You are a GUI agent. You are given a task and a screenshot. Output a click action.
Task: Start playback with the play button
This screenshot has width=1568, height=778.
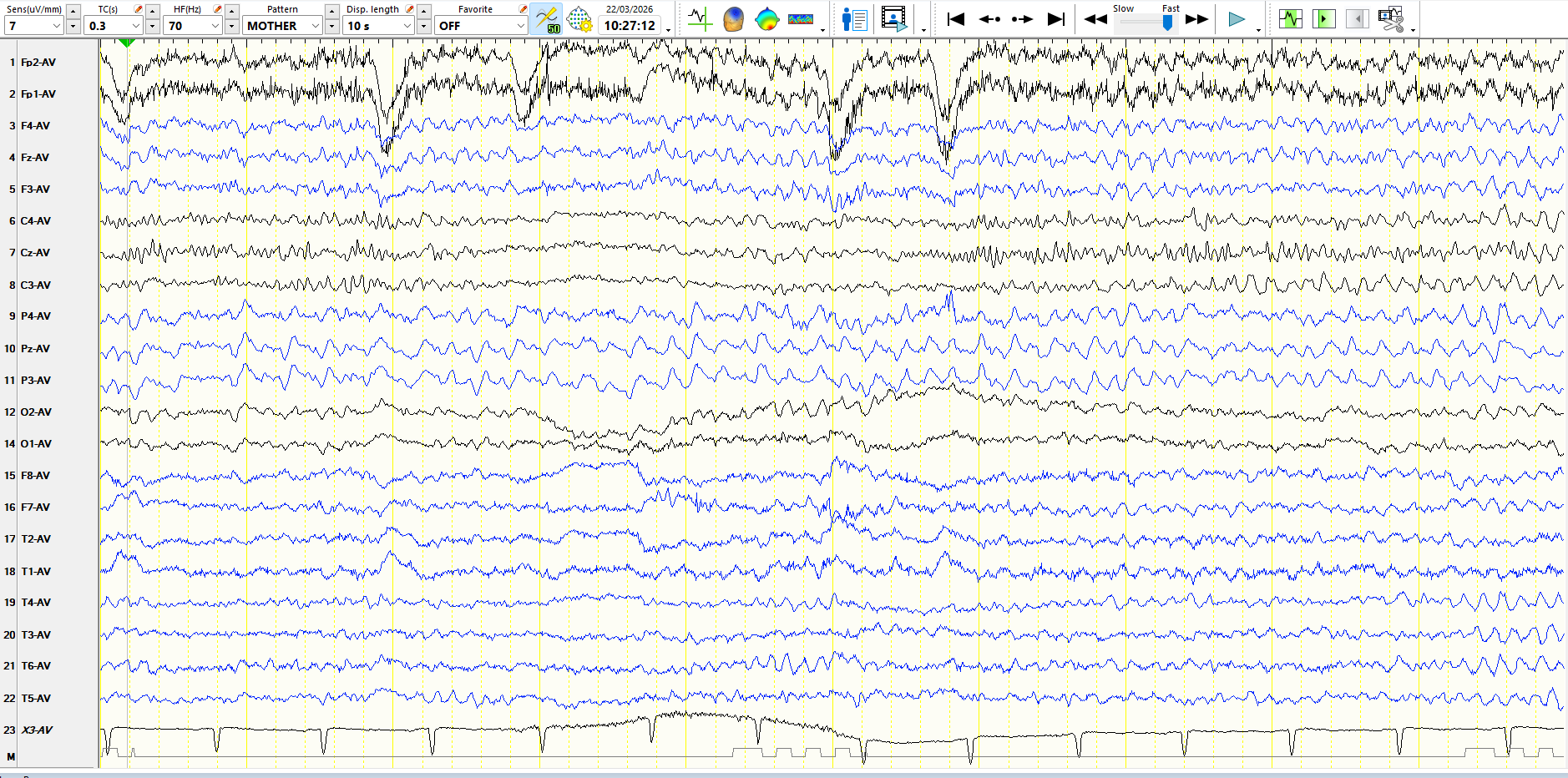[x=1237, y=19]
